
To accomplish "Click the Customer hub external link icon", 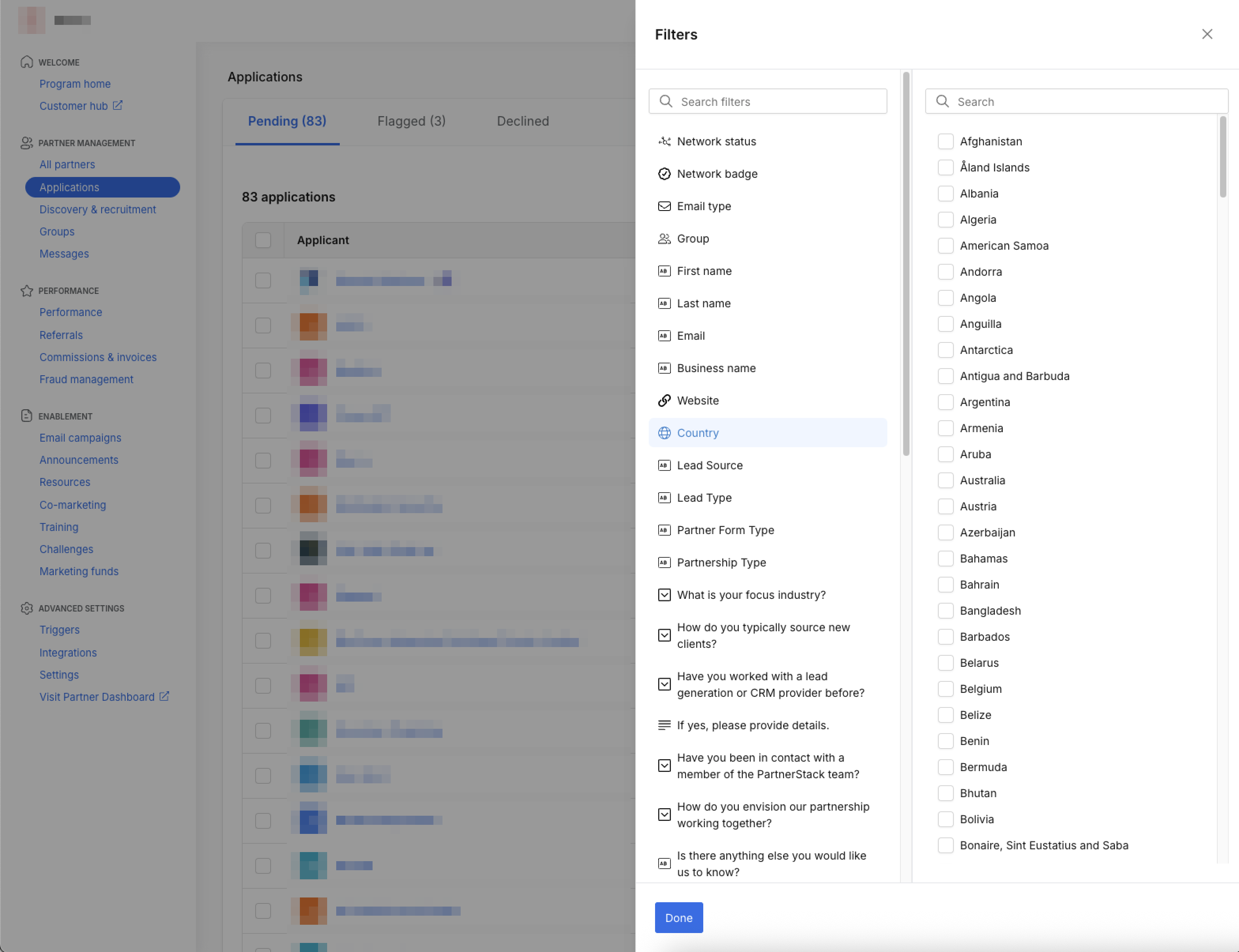I will (117, 105).
